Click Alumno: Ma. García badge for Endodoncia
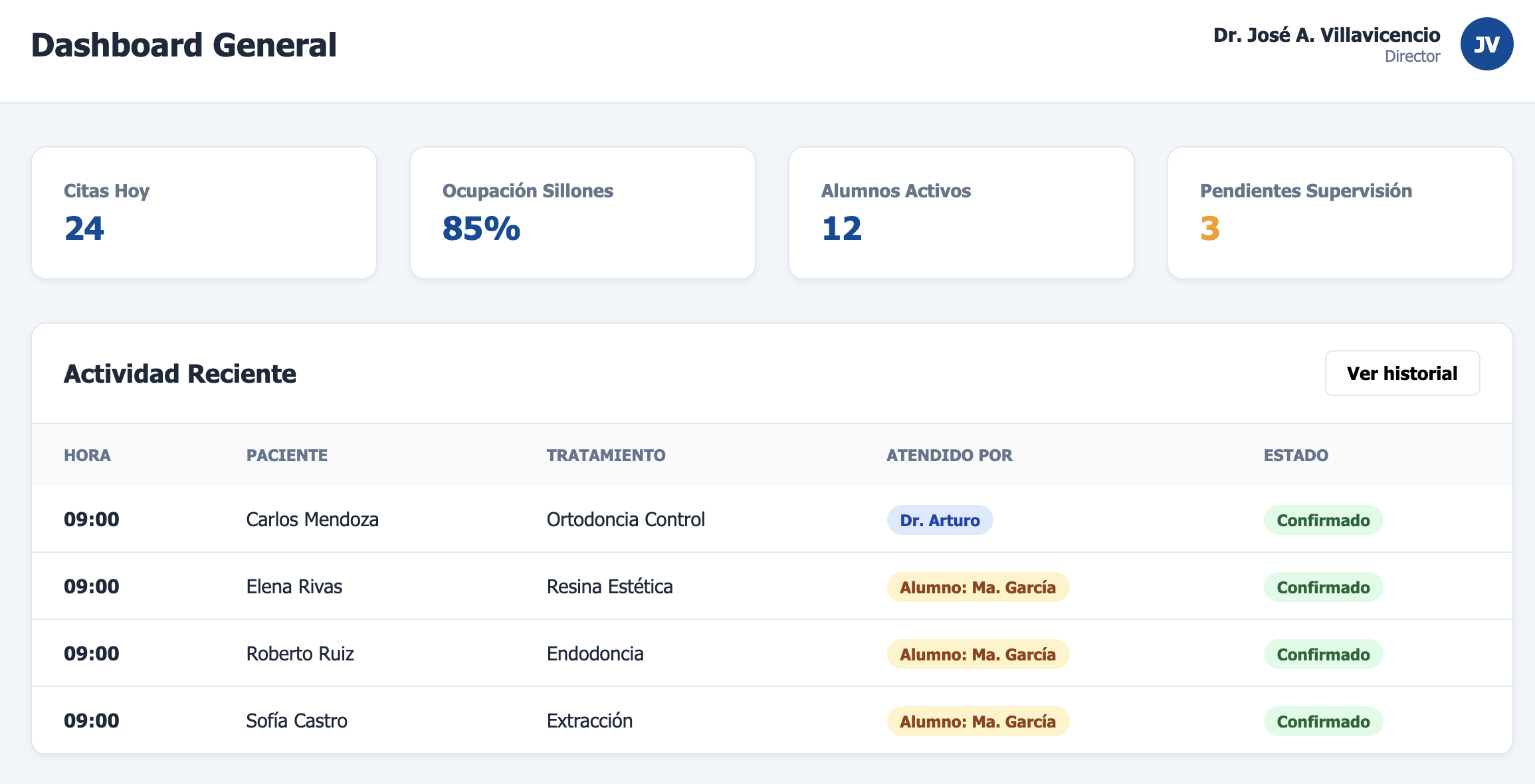The width and height of the screenshot is (1535, 784). tap(977, 654)
